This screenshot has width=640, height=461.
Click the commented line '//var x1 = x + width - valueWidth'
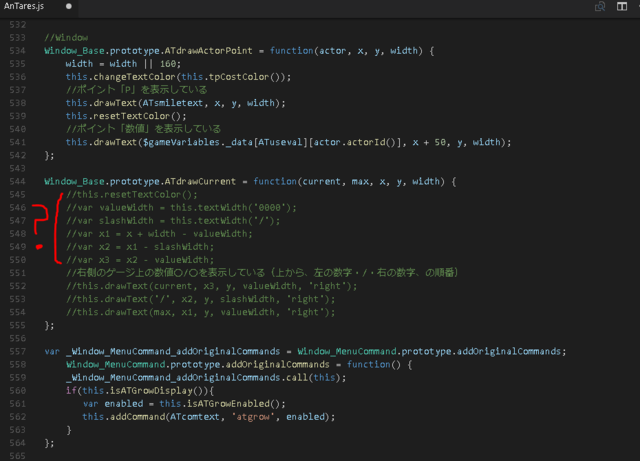tap(159, 234)
